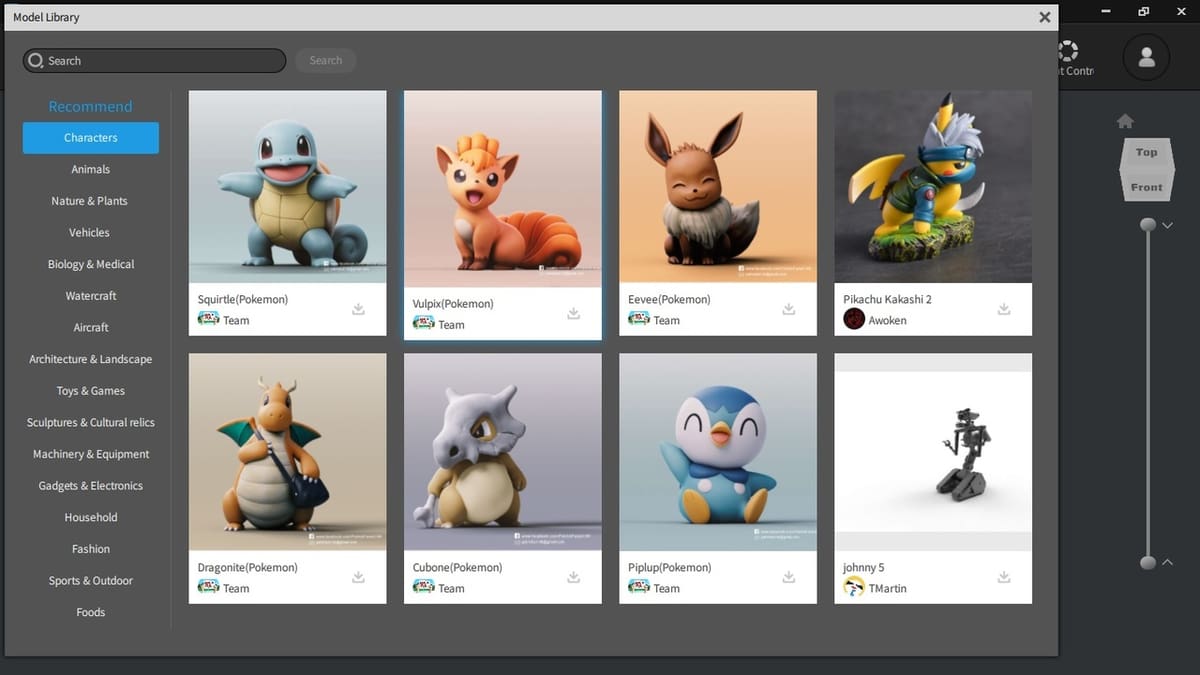The height and width of the screenshot is (675, 1200).
Task: Download the Pikachu Kakashi 2 model
Action: click(1004, 309)
